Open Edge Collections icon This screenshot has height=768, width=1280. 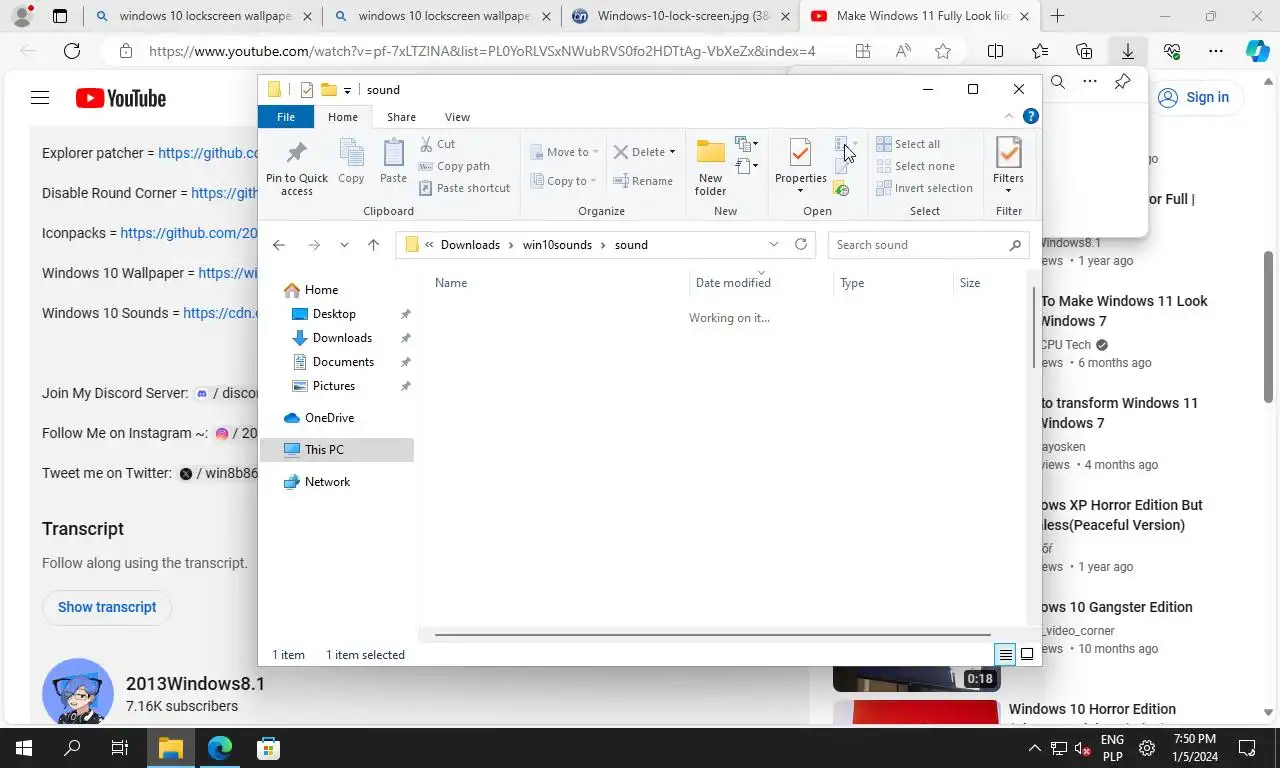1084,51
